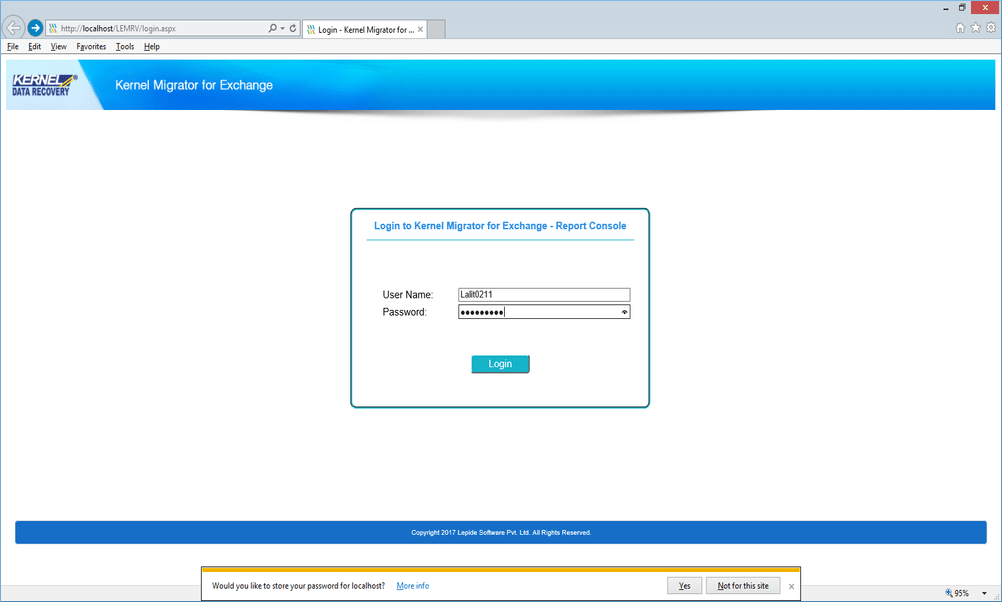Image resolution: width=1002 pixels, height=602 pixels.
Task: Dismiss the password save notification bar
Action: [791, 586]
